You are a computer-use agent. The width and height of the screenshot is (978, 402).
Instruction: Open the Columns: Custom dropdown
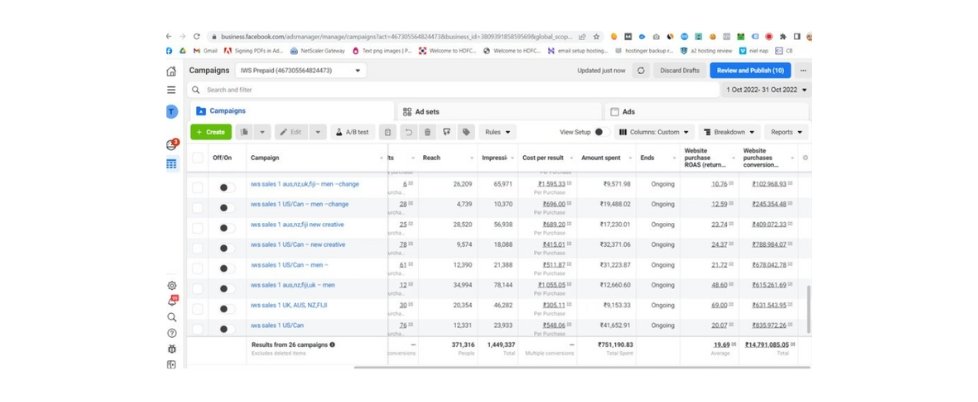(656, 131)
